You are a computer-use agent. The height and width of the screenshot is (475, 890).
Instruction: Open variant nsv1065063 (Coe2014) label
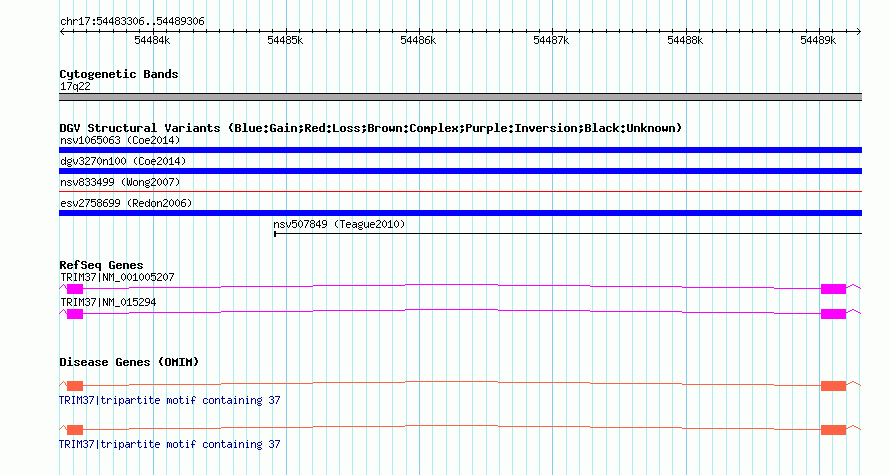(120, 140)
